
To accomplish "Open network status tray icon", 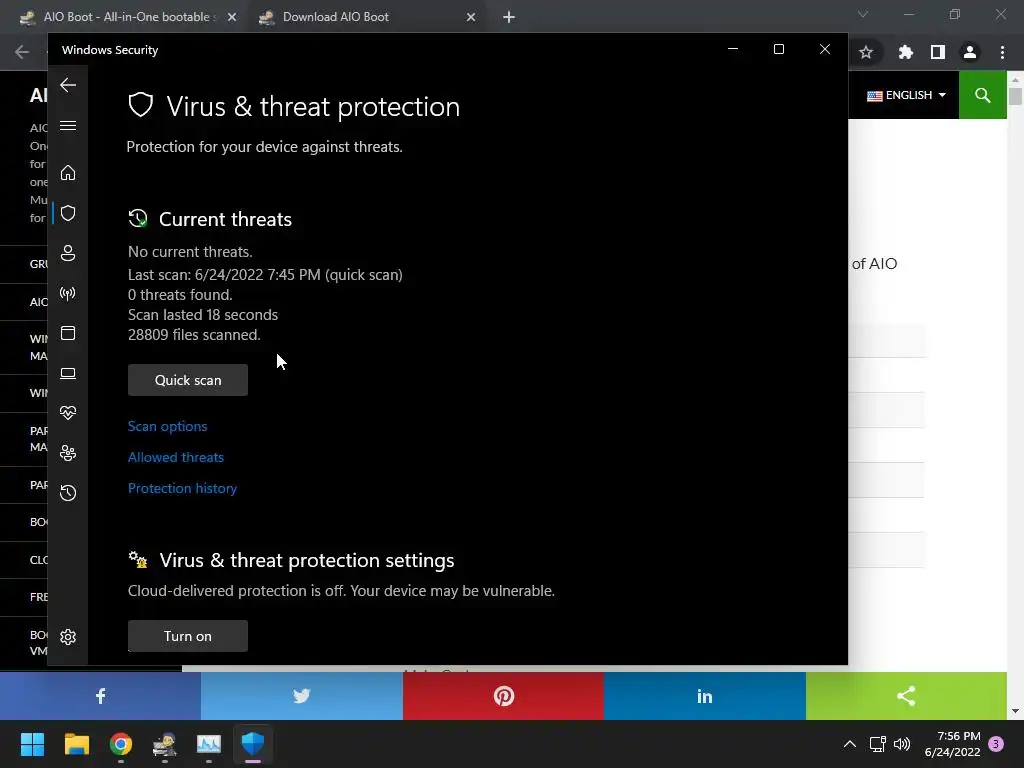I will point(878,744).
